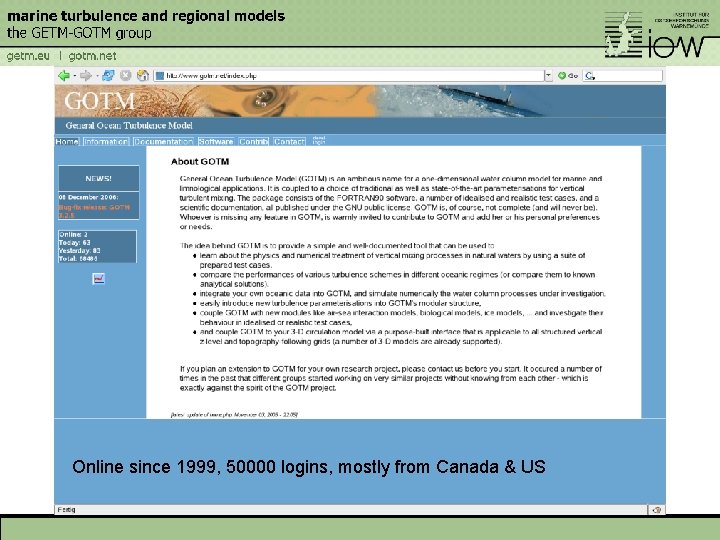Click the last update note in italics
The width and height of the screenshot is (720, 540).
234,414
